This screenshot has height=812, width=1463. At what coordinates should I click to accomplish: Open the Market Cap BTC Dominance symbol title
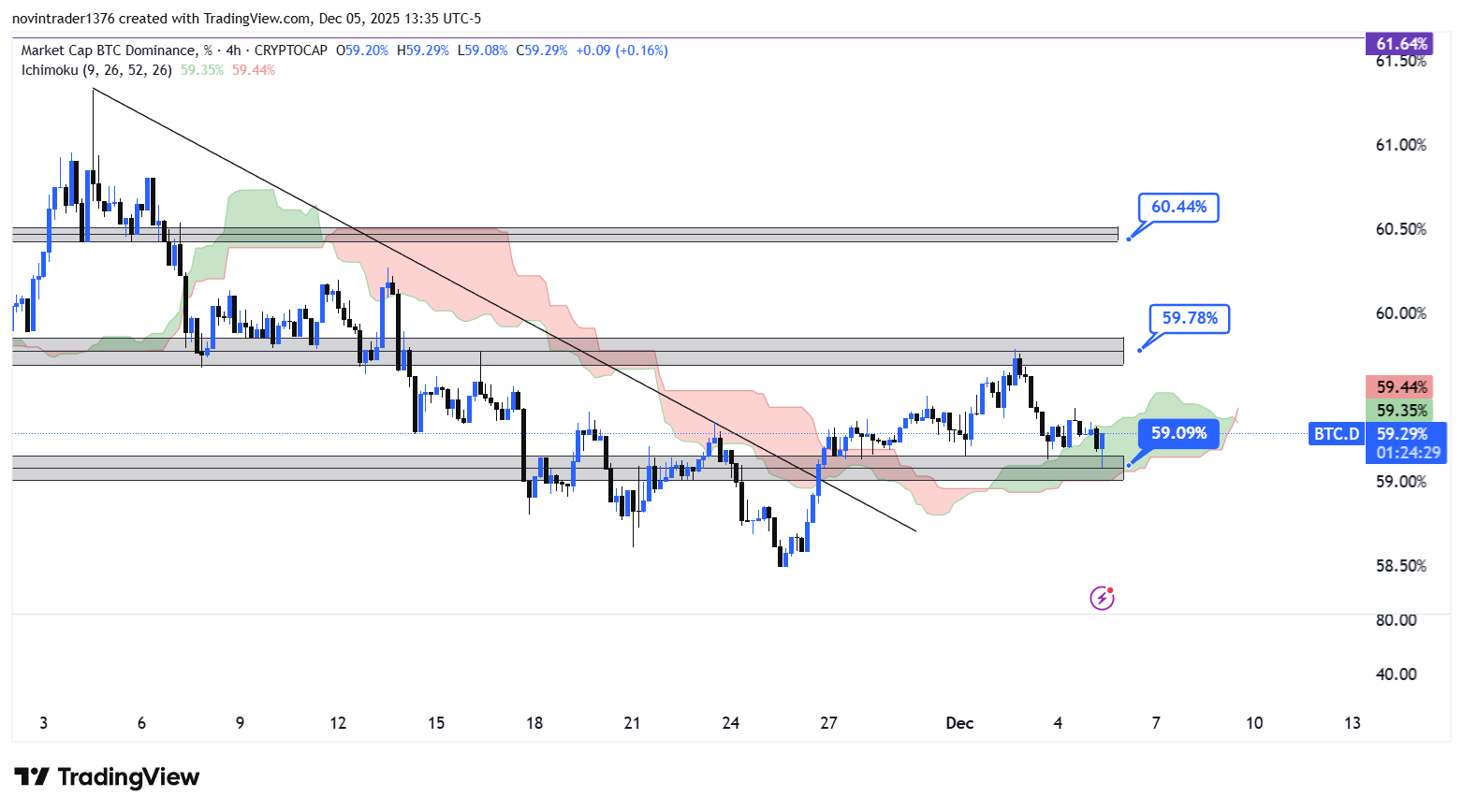[109, 51]
